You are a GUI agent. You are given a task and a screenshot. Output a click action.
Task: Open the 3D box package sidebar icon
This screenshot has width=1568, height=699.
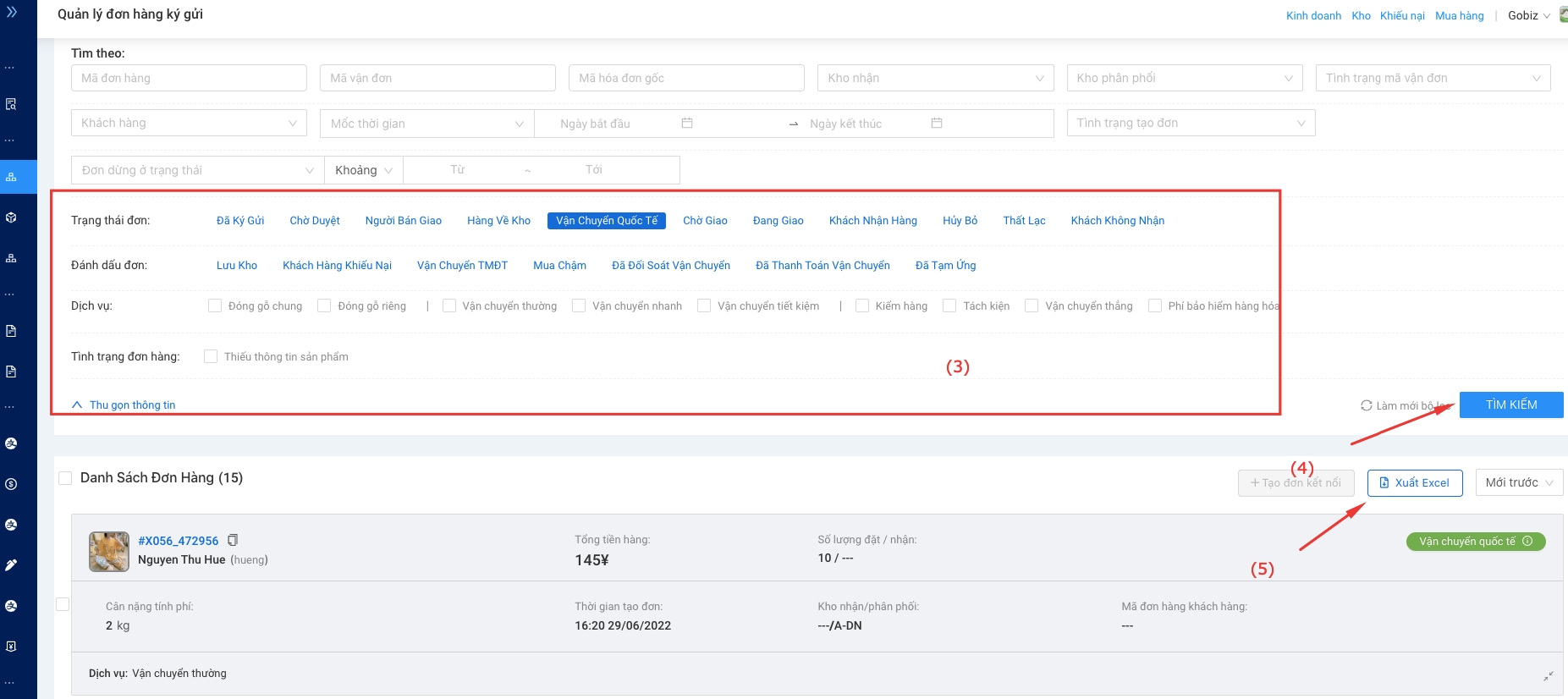tap(11, 217)
